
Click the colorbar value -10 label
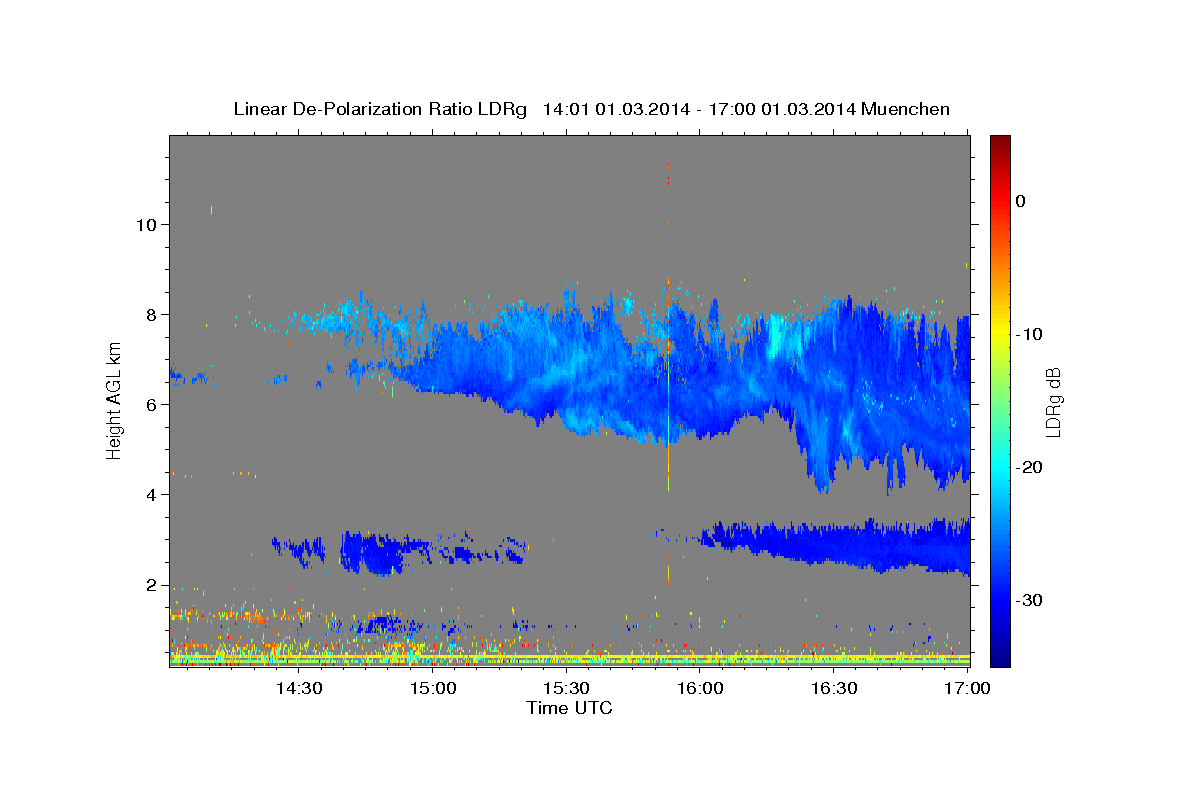(x=1029, y=334)
